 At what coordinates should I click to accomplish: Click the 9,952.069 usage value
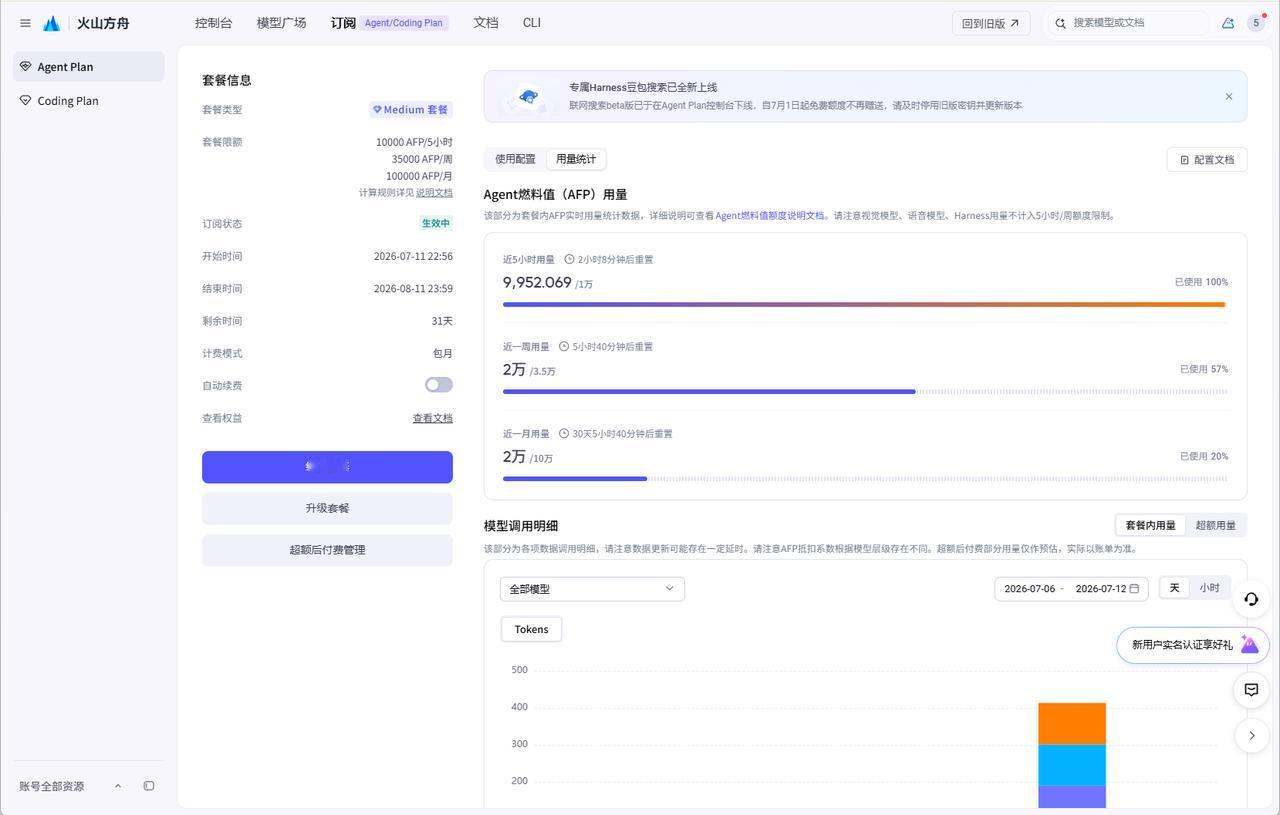[x=537, y=283]
